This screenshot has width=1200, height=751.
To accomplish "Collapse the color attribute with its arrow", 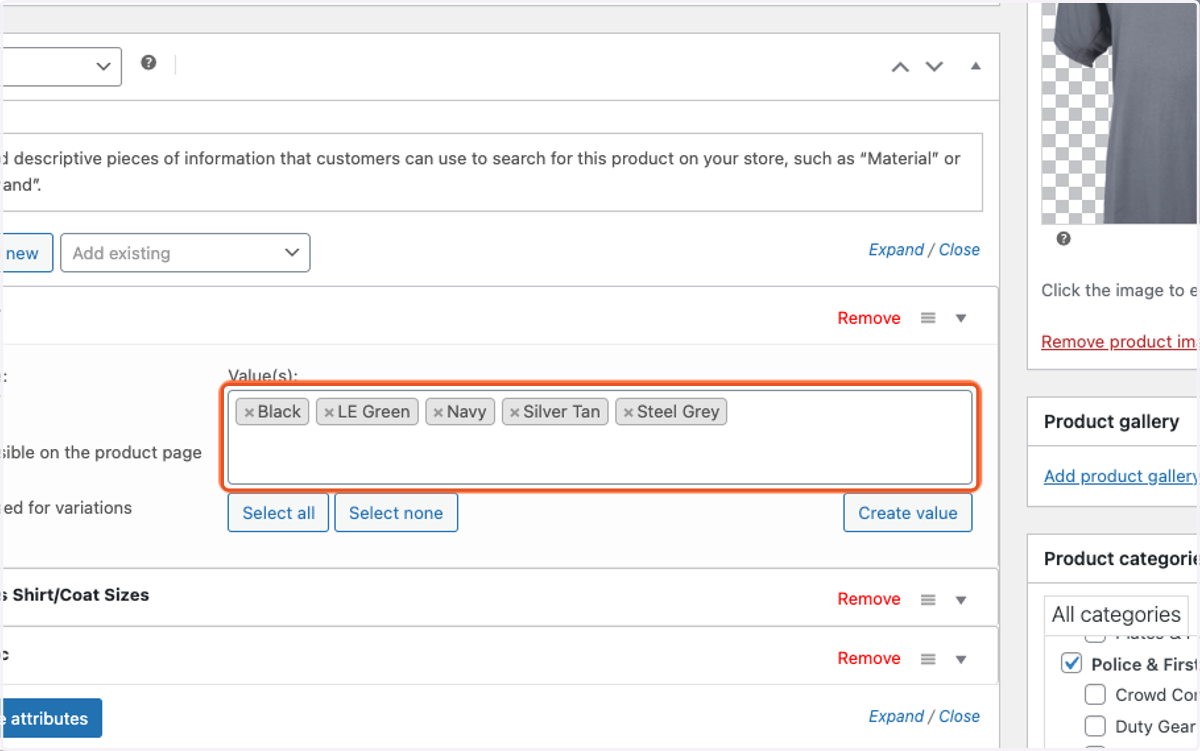I will 961,318.
